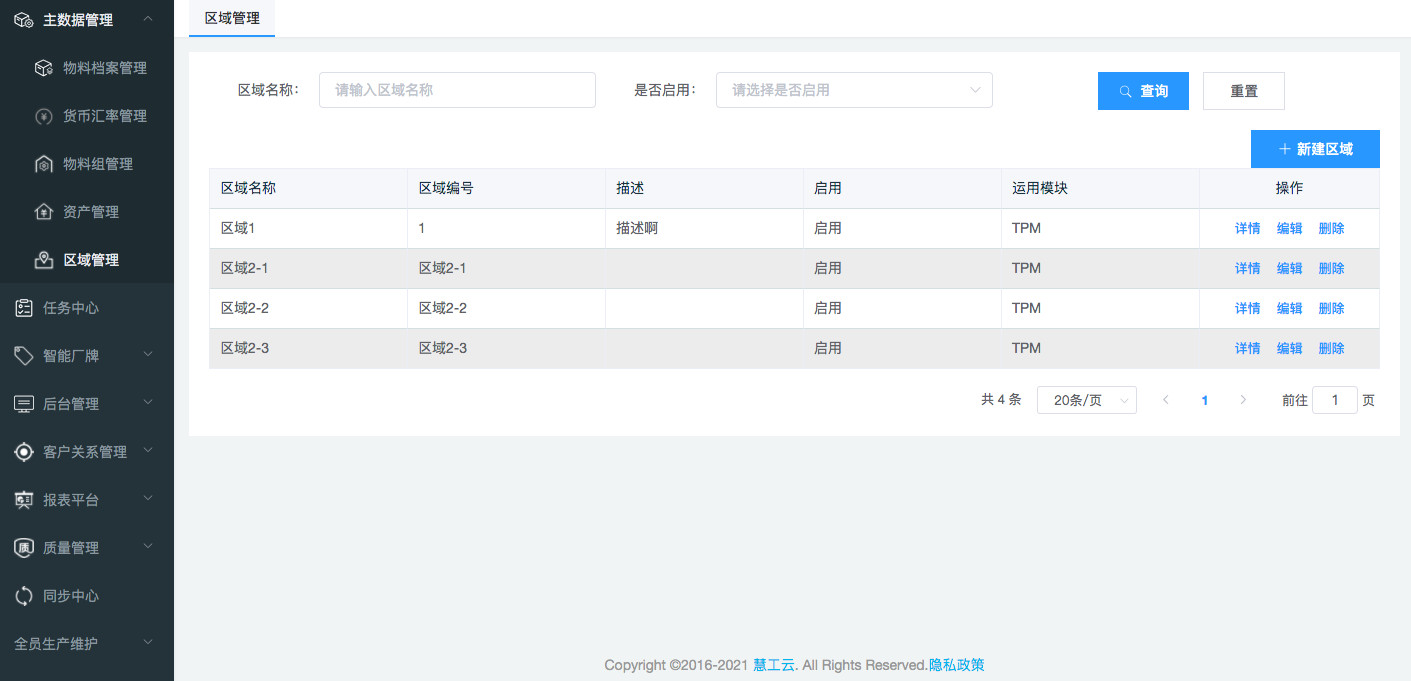
Task: Expand the 全员生产维护 submenu
Action: coord(148,643)
